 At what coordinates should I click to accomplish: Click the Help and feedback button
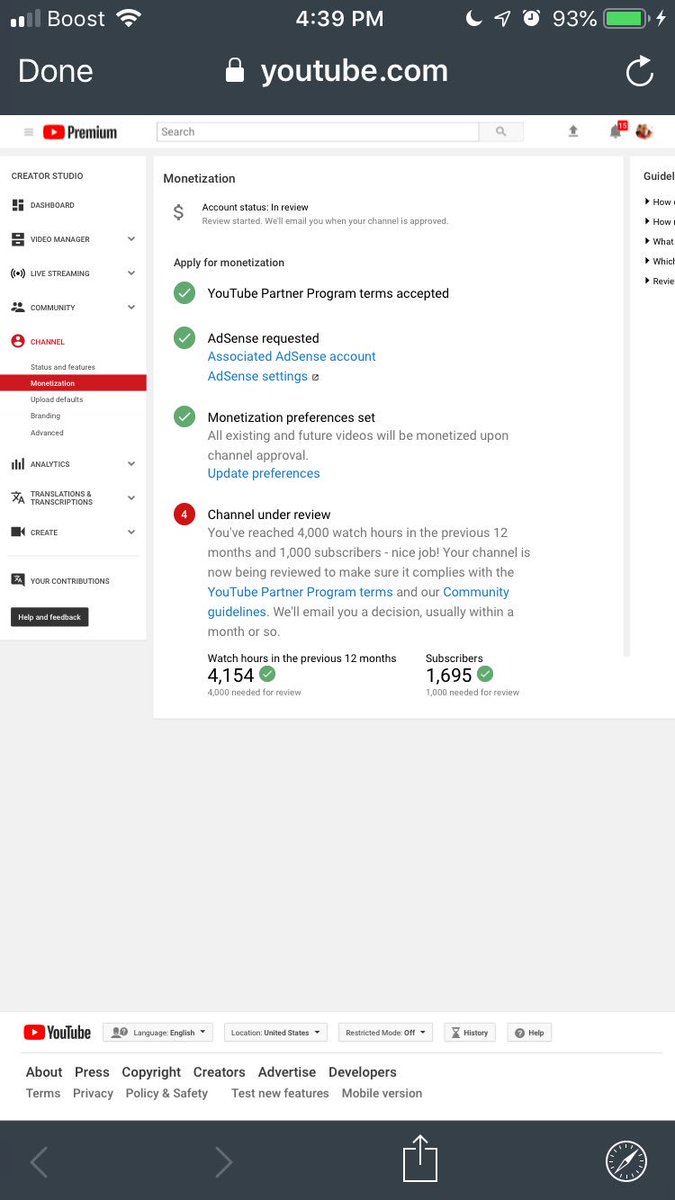click(x=50, y=617)
